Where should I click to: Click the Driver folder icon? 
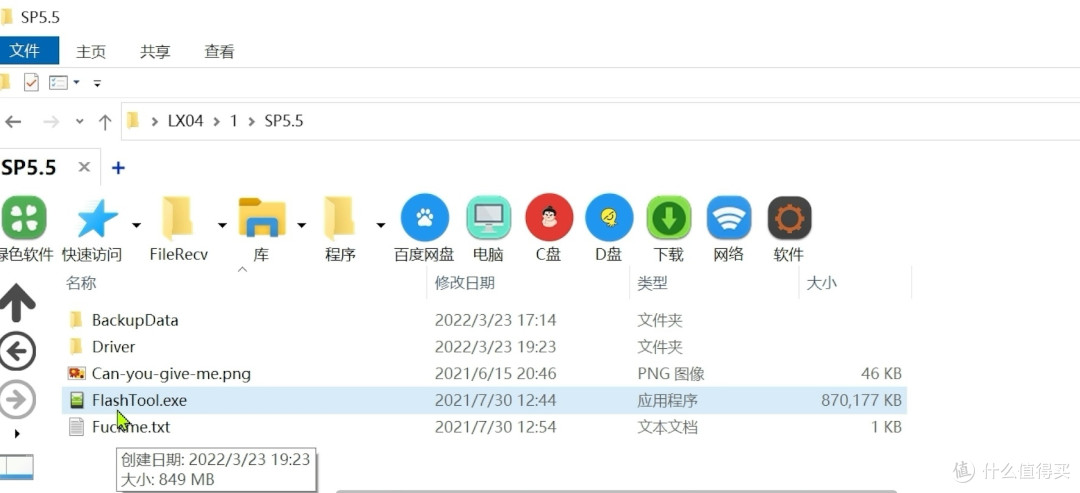tap(76, 346)
